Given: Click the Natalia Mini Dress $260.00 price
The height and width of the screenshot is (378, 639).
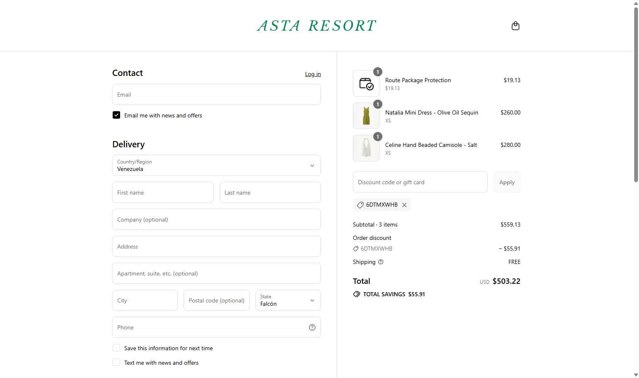Looking at the screenshot, I should (510, 112).
